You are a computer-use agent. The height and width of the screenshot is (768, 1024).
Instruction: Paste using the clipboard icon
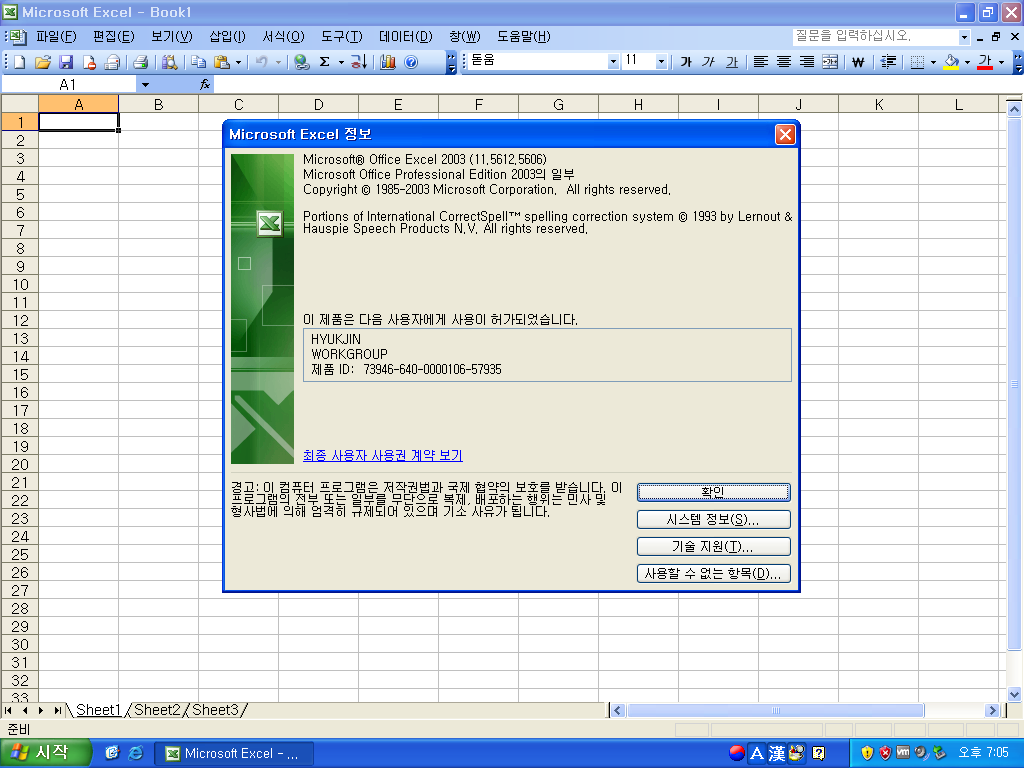pyautogui.click(x=222, y=62)
